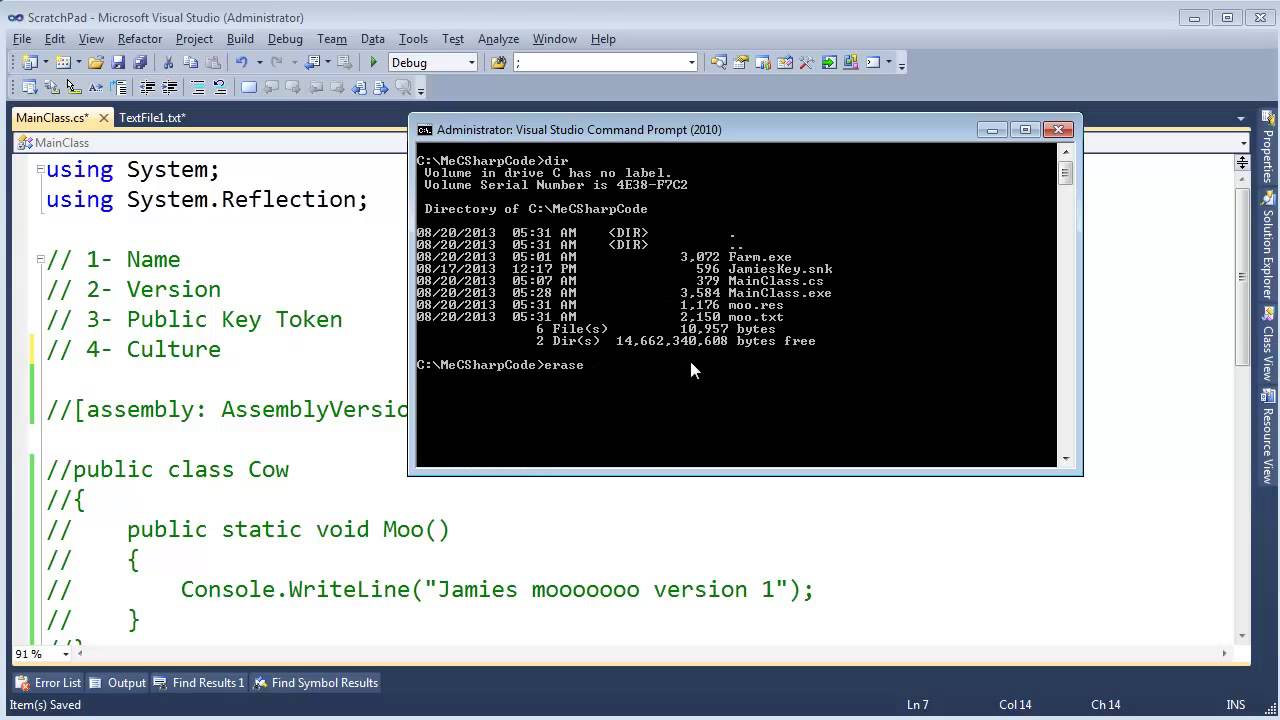Switch to the TextFile1.txt tab
Viewport: 1280px width, 720px height.
(x=152, y=118)
